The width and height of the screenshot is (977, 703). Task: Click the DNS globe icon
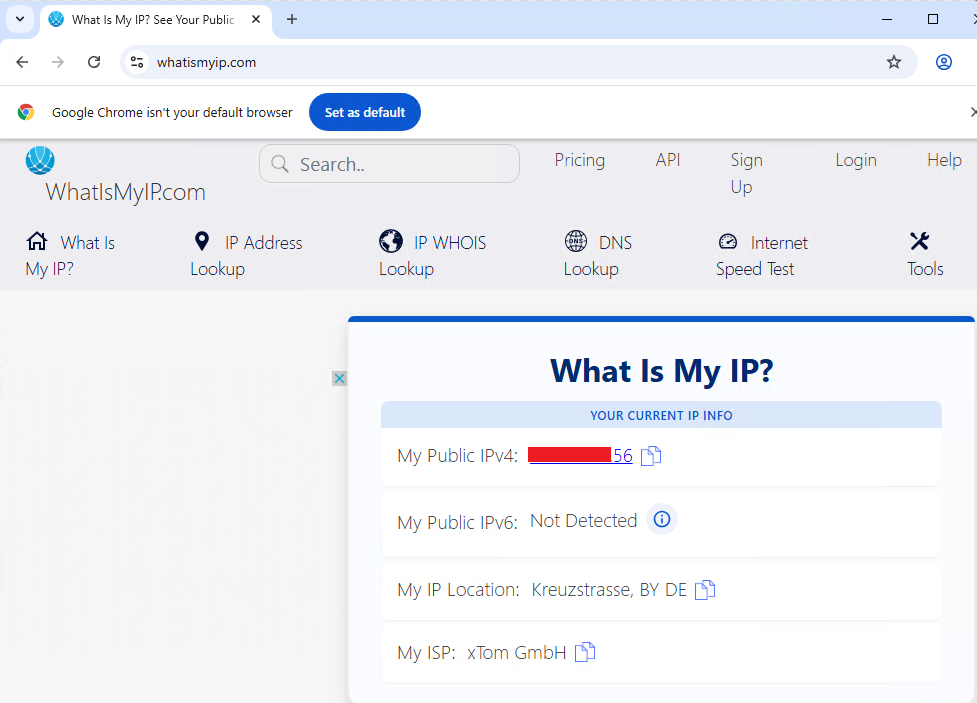click(576, 241)
